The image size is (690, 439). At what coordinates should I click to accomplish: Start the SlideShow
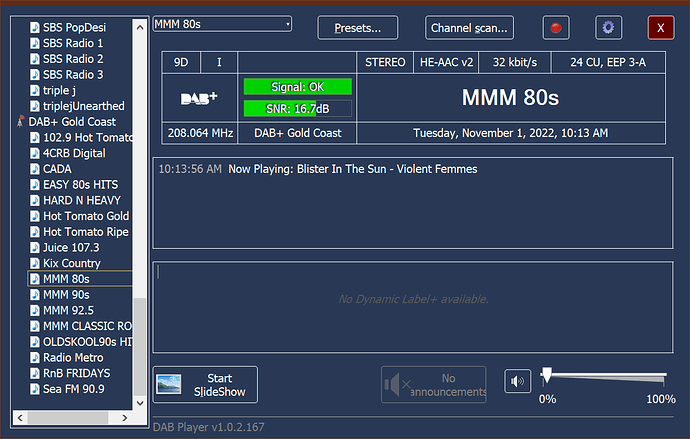tap(205, 384)
